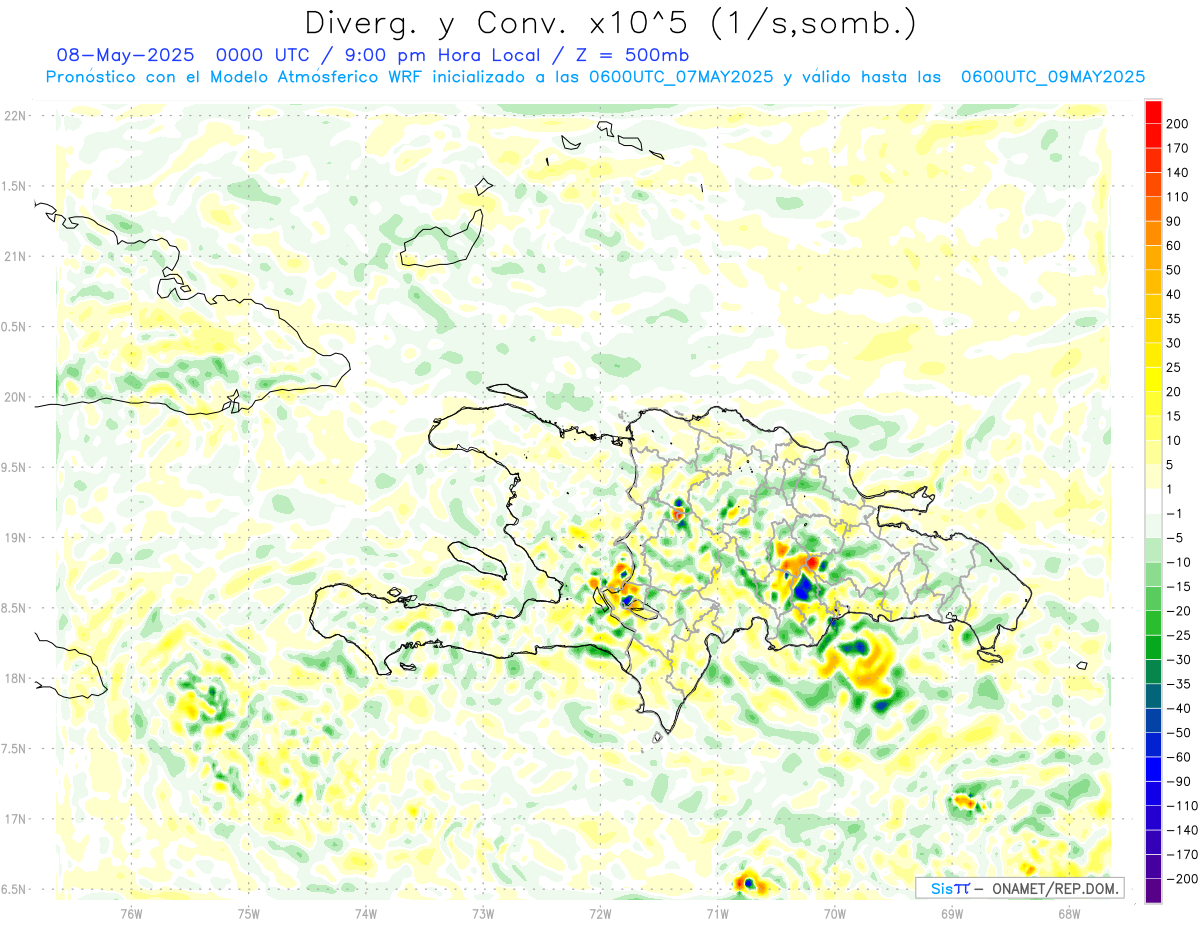The width and height of the screenshot is (1200, 927).
Task: Click the '20N' latitude label
Action: tap(14, 397)
